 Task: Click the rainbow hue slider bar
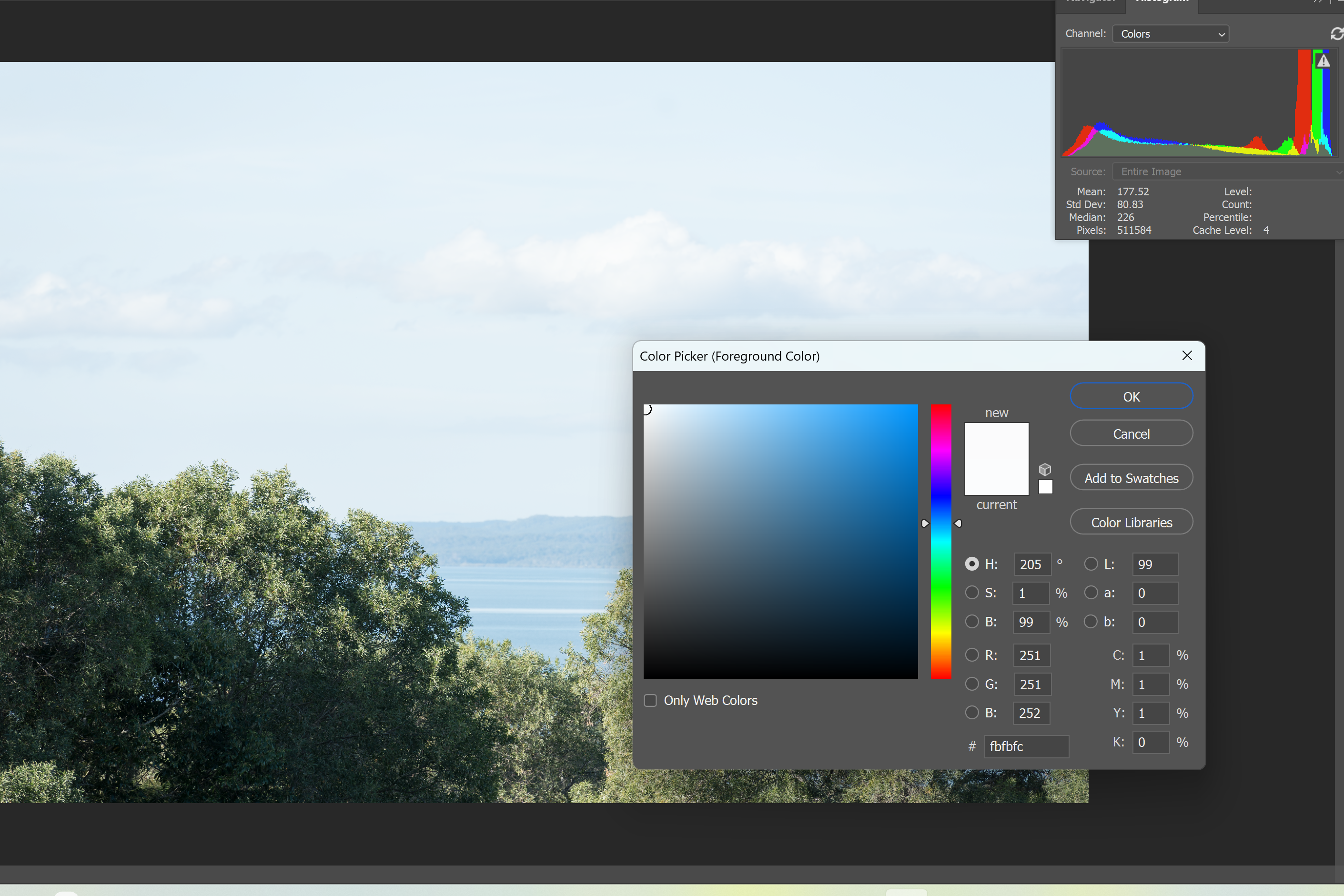[940, 541]
